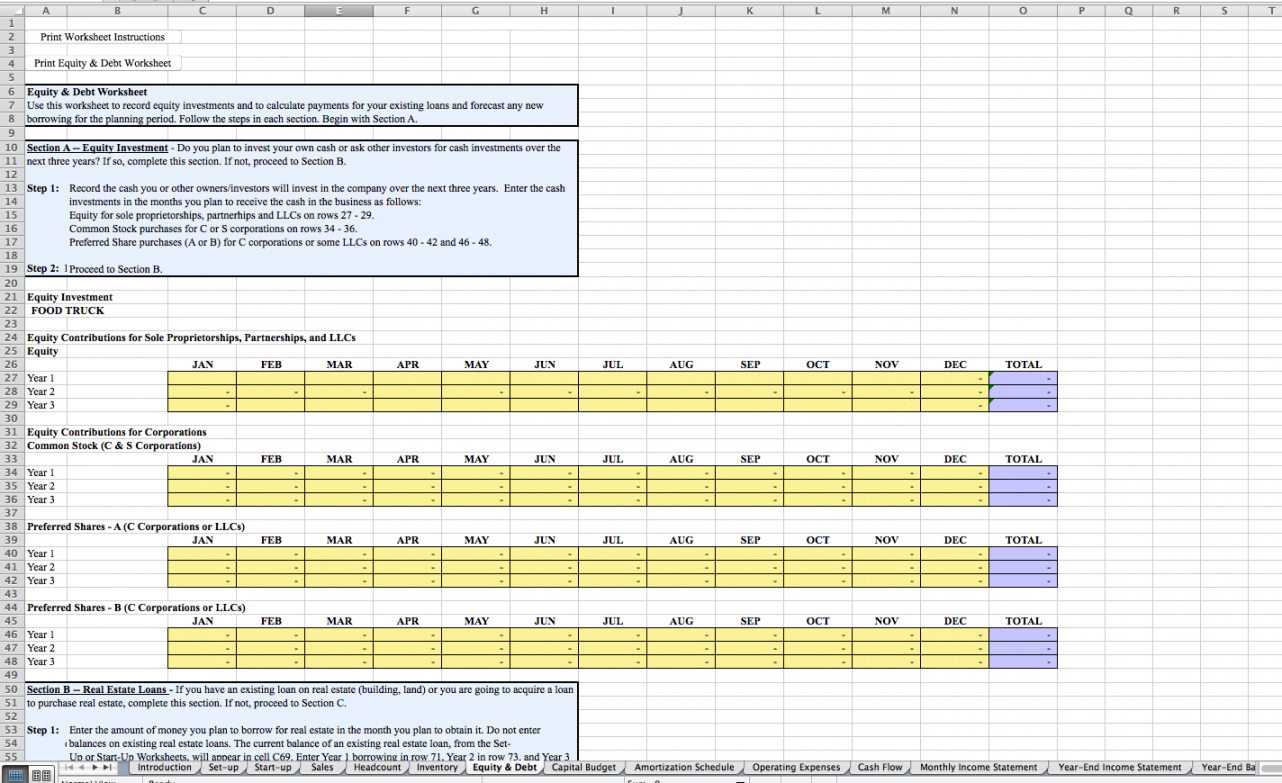This screenshot has height=783, width=1282.
Task: Click Year 1 MAR common stock cell
Action: (338, 472)
